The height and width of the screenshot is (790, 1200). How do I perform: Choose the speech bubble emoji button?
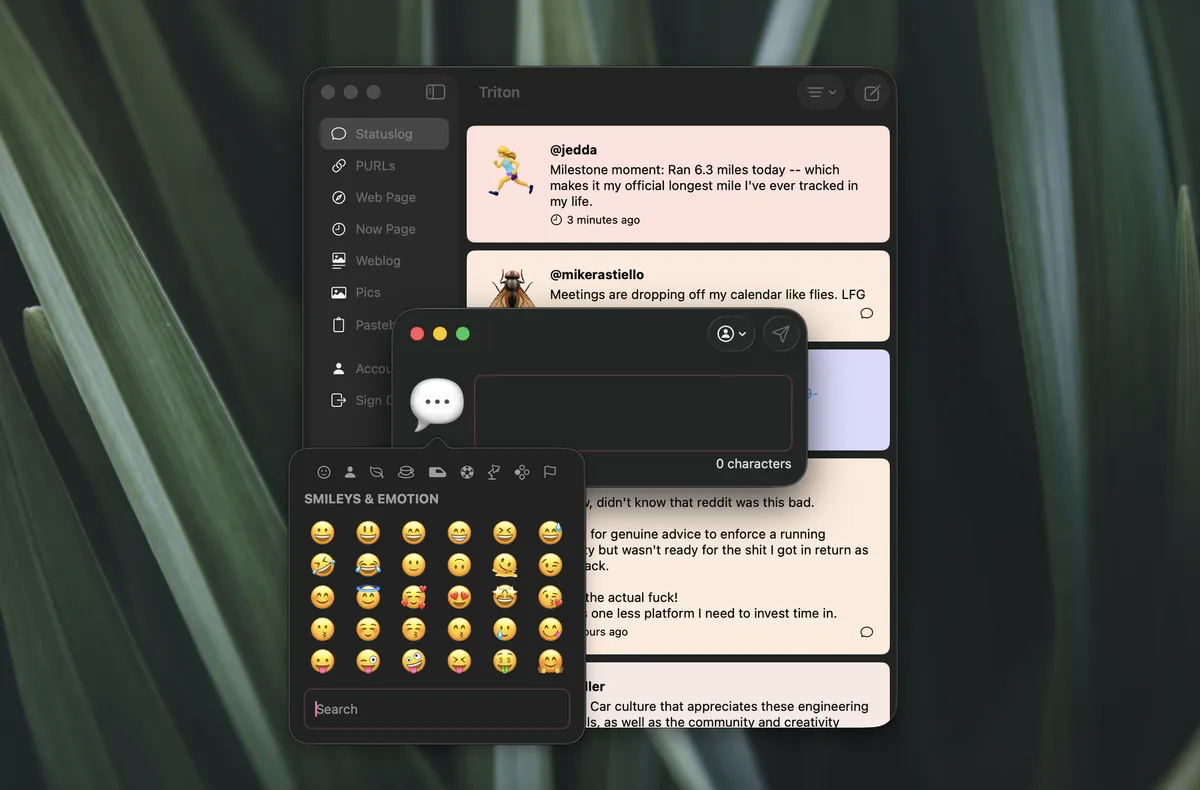coord(437,405)
